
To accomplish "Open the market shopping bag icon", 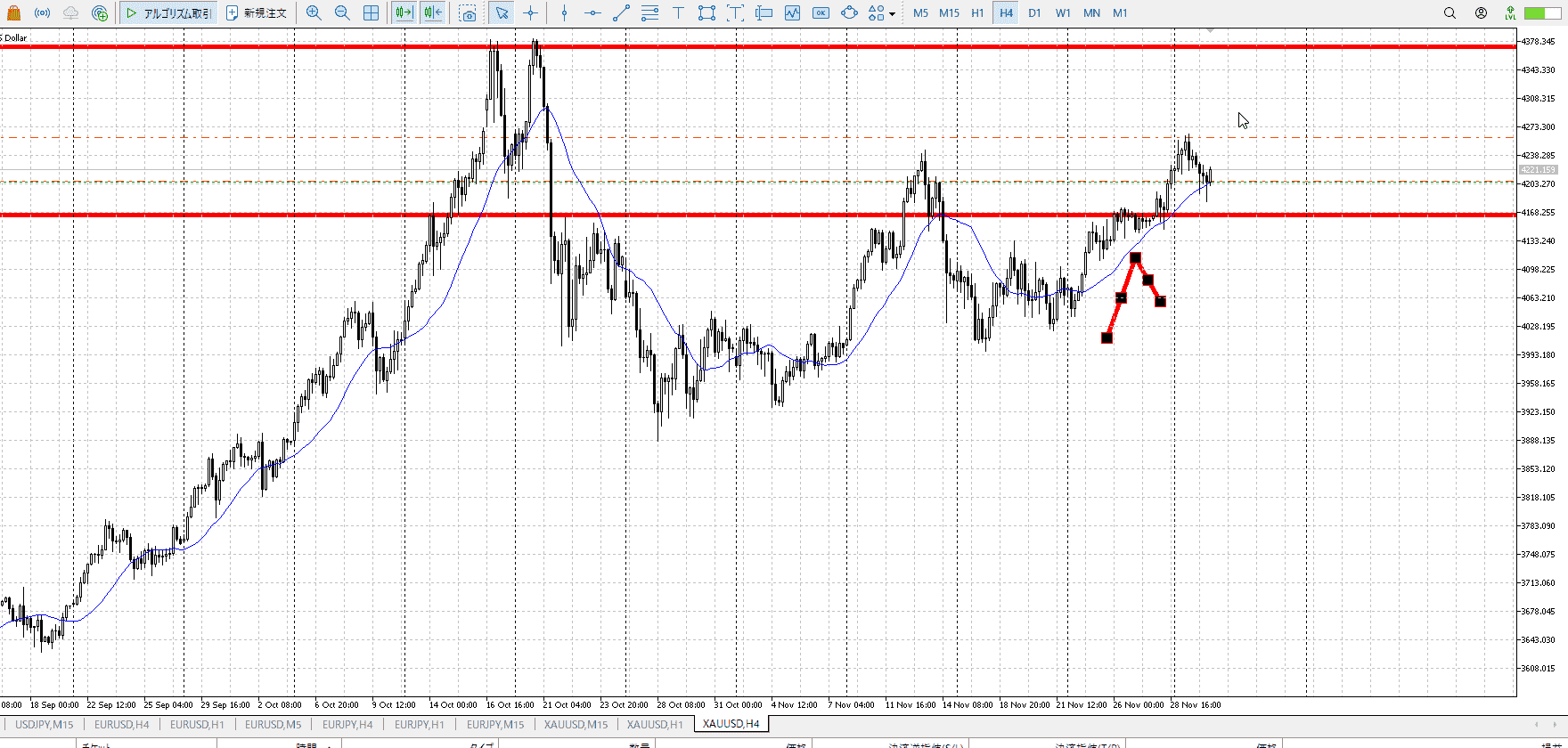I will click(x=13, y=13).
